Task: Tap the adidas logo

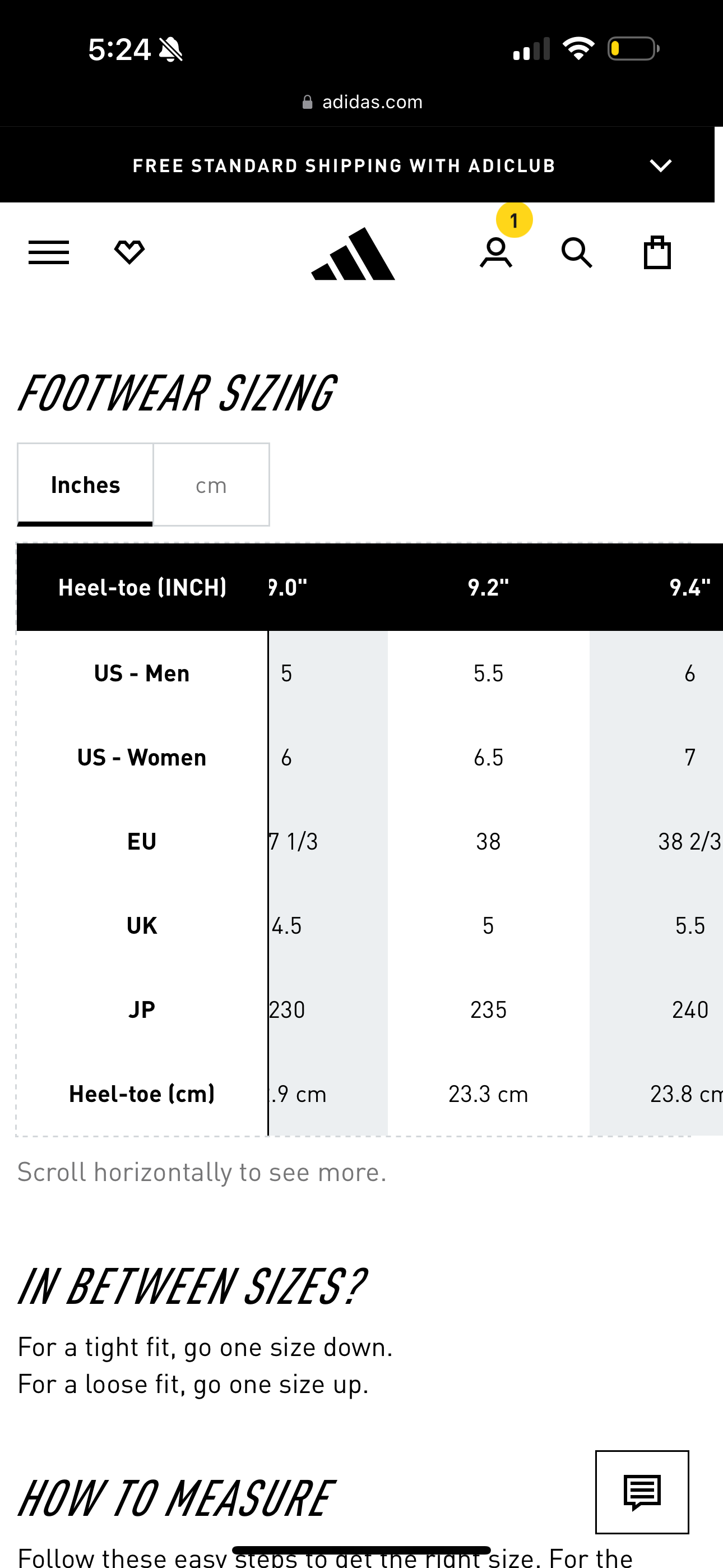Action: pyautogui.click(x=353, y=253)
